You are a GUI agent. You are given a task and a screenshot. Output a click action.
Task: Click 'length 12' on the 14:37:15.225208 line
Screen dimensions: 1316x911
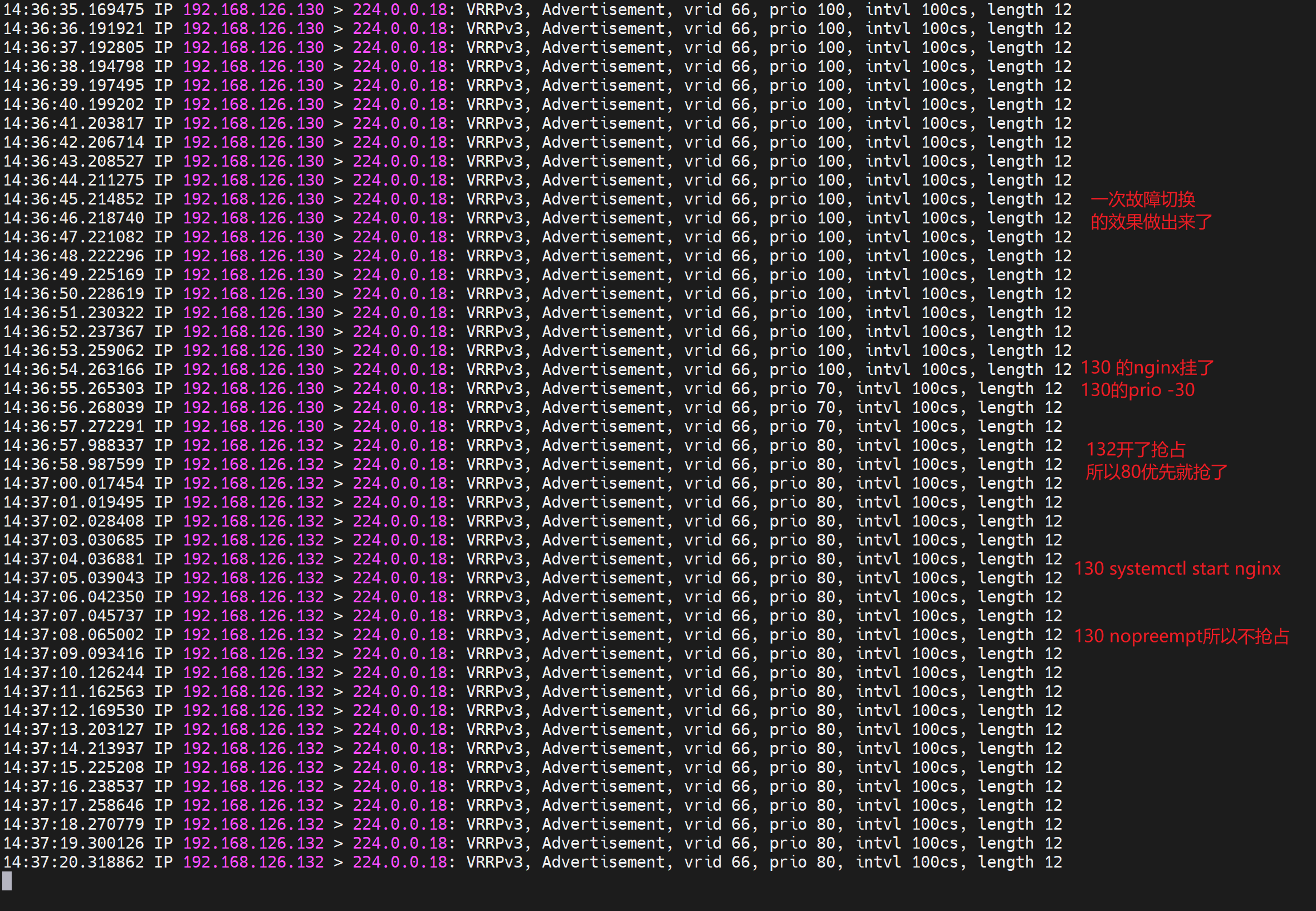click(1020, 767)
